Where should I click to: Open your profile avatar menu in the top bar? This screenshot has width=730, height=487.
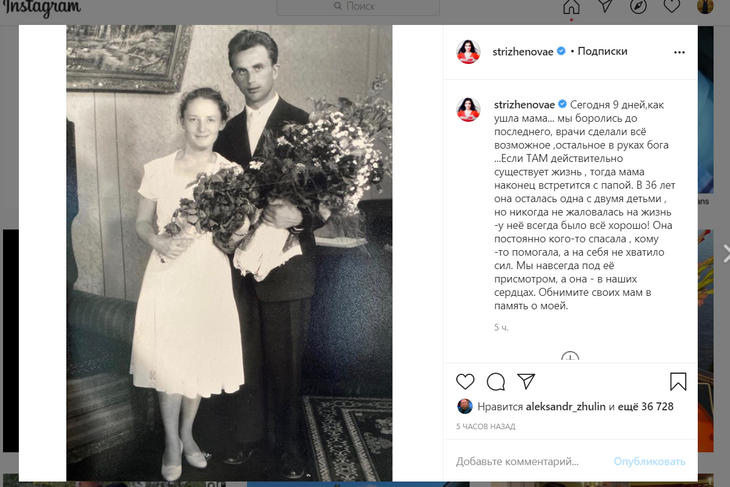(705, 7)
